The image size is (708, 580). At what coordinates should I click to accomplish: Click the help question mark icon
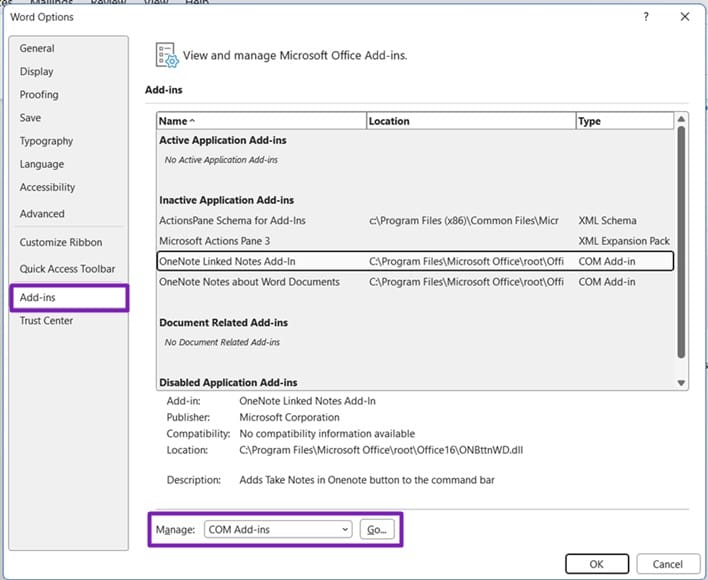(646, 17)
